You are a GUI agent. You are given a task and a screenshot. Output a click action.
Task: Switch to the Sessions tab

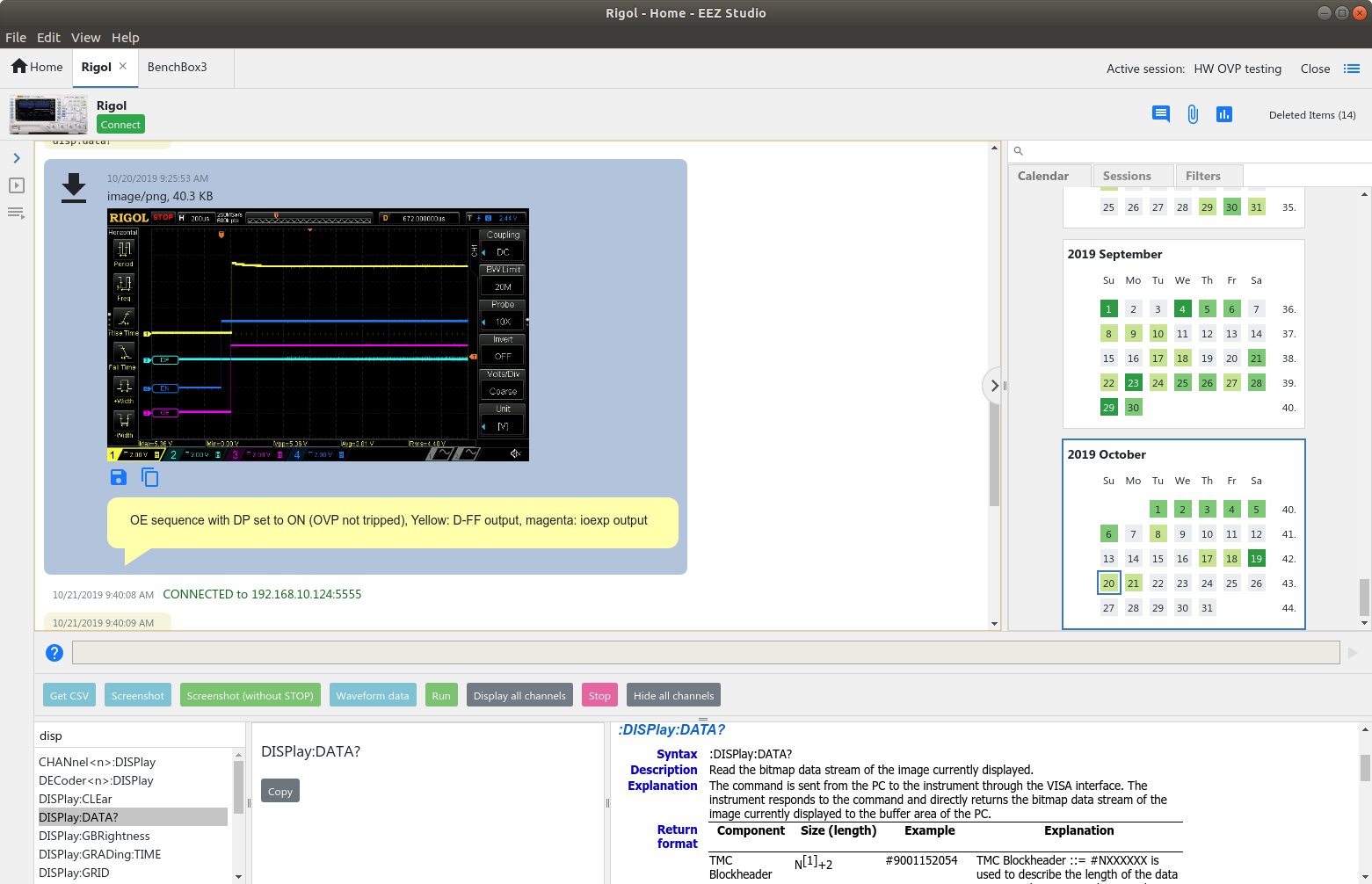pos(1127,176)
